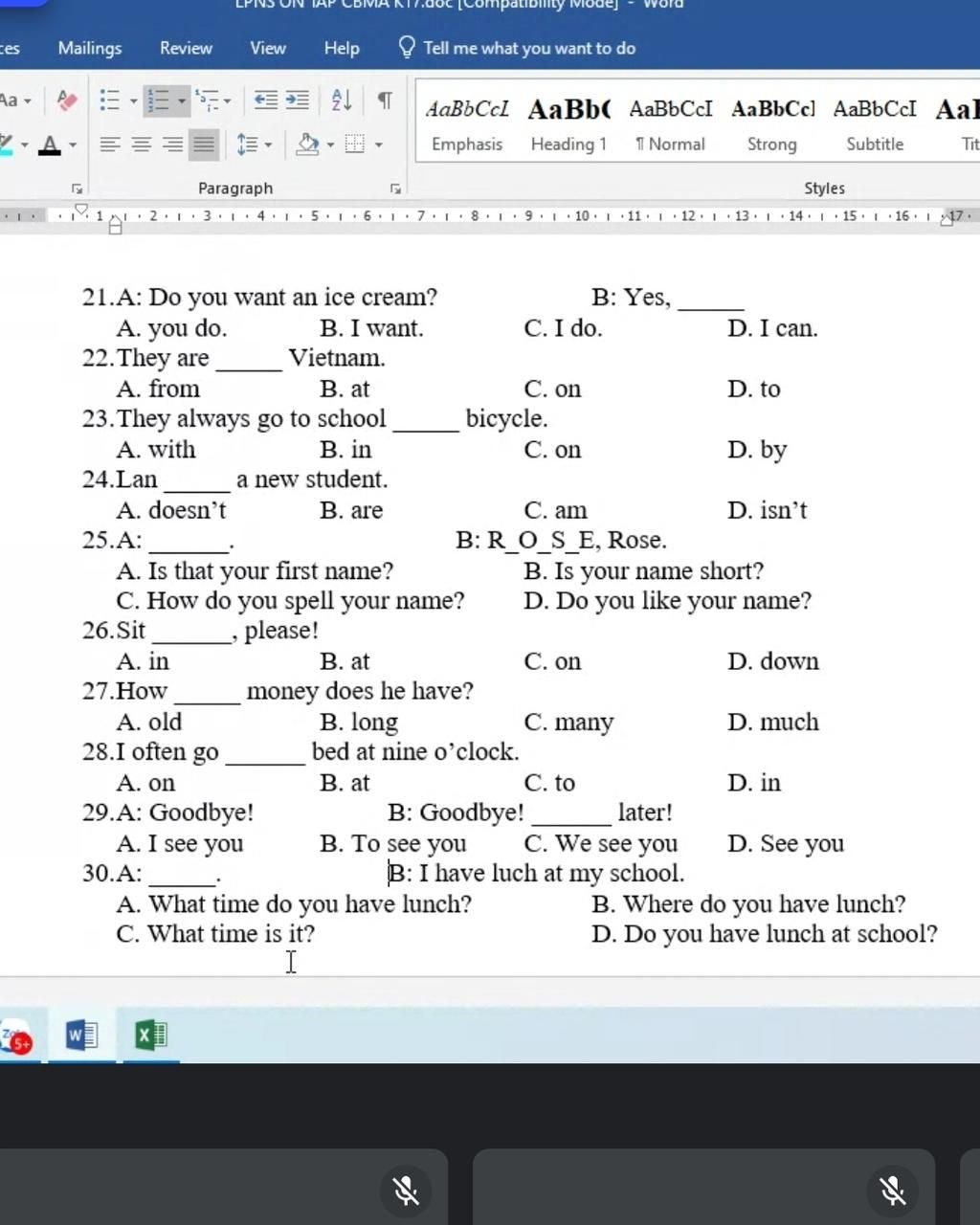
Task: Click the Sort A-Z icon
Action: [x=342, y=100]
